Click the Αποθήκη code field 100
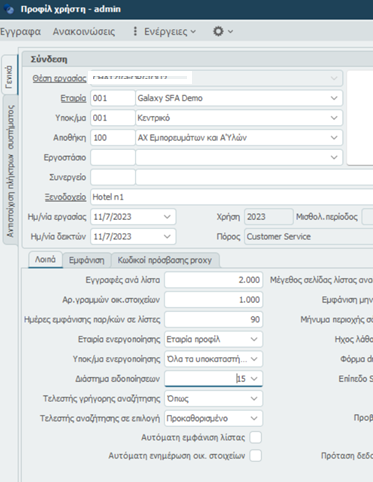 coord(113,138)
